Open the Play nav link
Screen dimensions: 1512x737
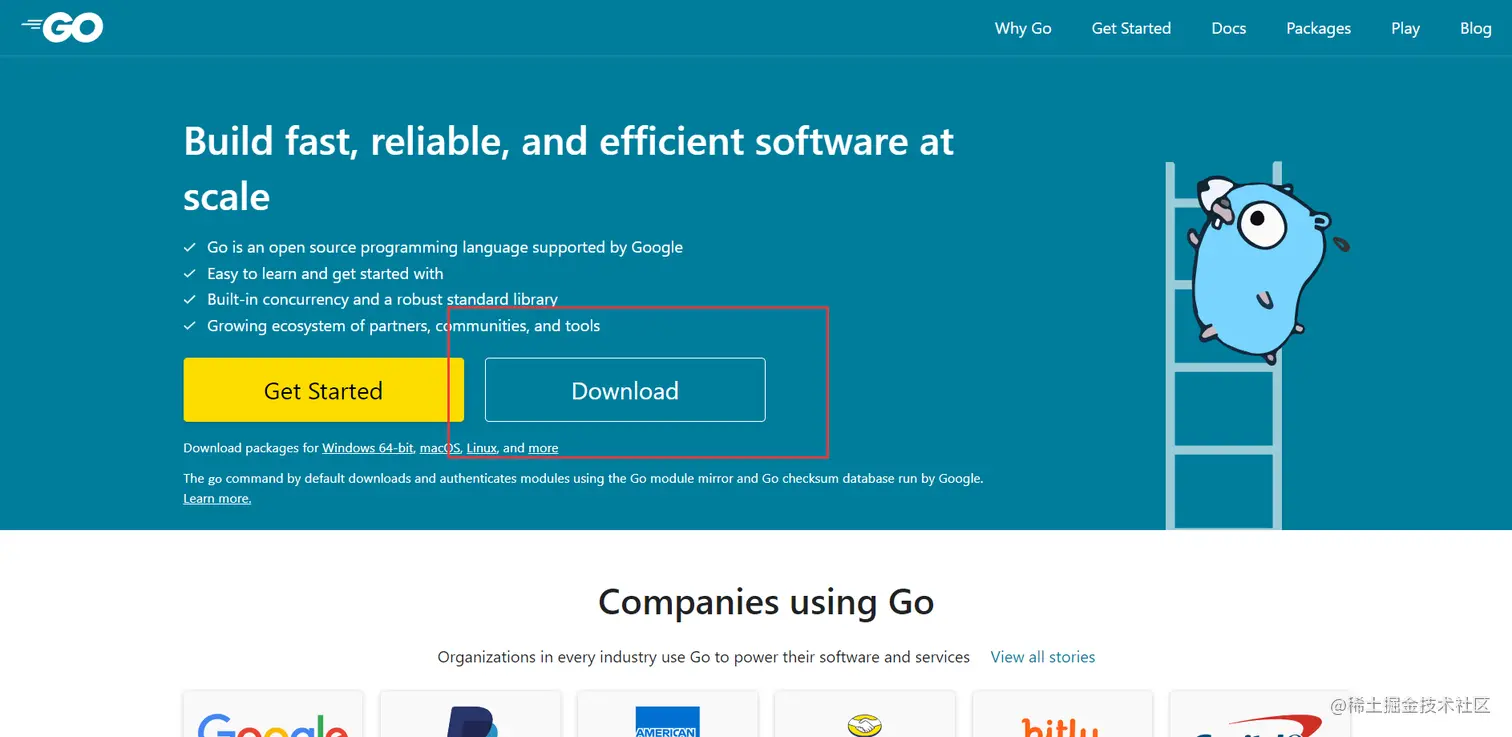pos(1405,28)
